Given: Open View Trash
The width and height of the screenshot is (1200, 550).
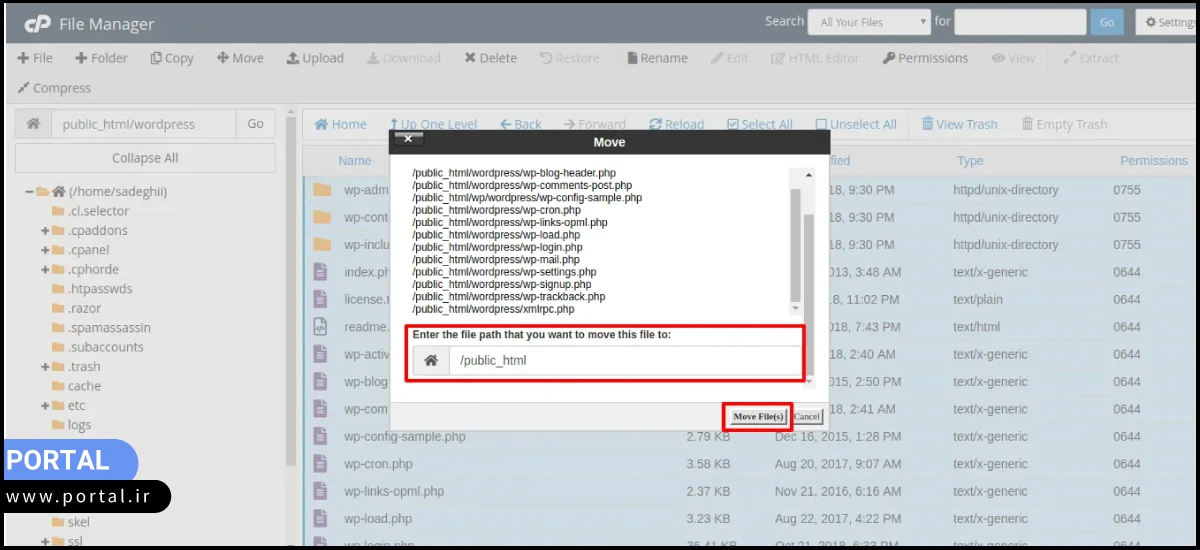Looking at the screenshot, I should [959, 124].
